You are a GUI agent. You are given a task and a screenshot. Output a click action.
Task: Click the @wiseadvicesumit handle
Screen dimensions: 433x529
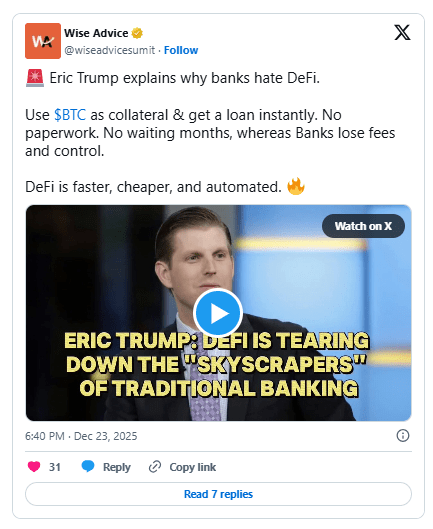coord(110,50)
